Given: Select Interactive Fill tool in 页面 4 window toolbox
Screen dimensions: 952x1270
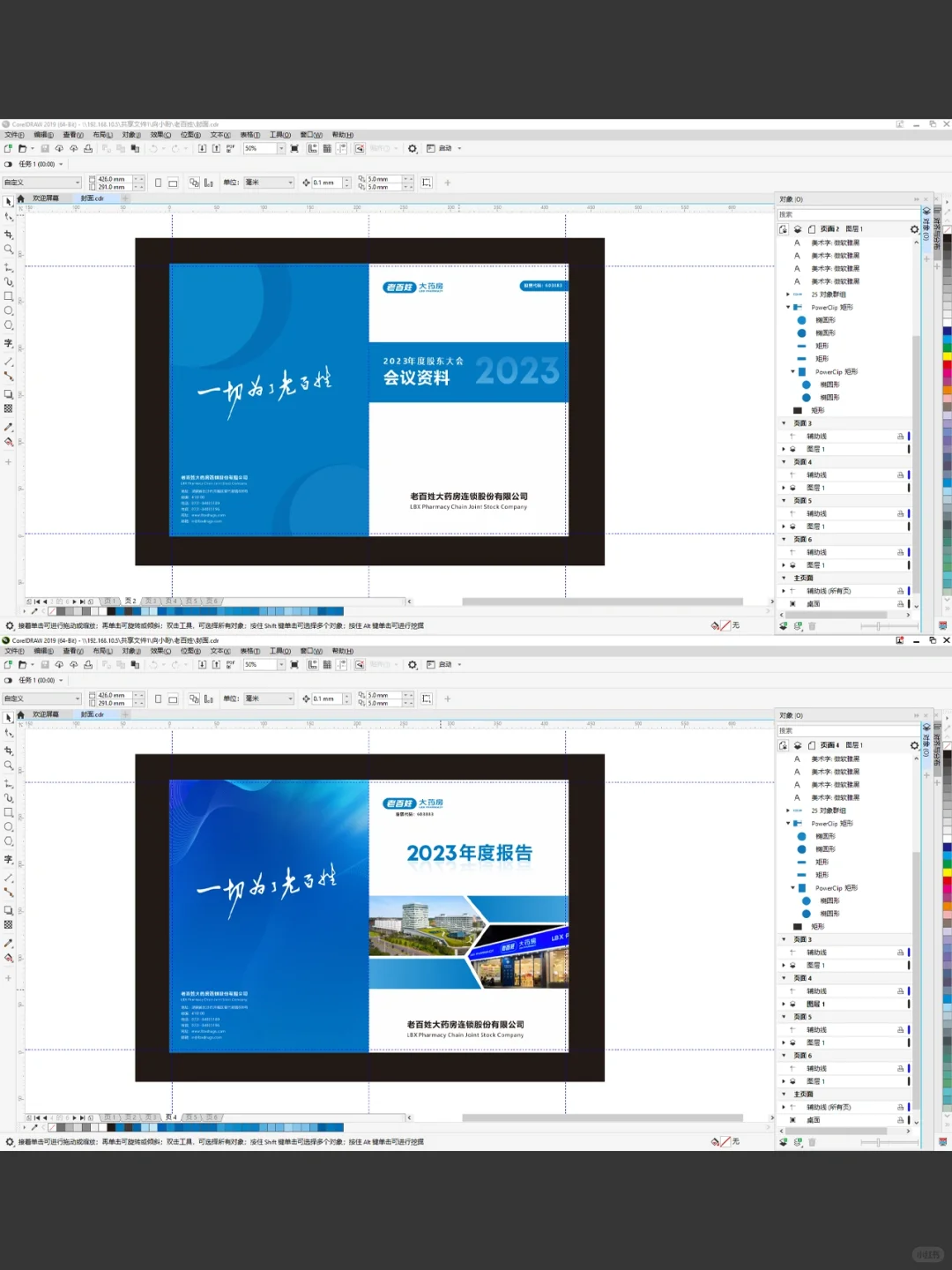Looking at the screenshot, I should pyautogui.click(x=9, y=958).
